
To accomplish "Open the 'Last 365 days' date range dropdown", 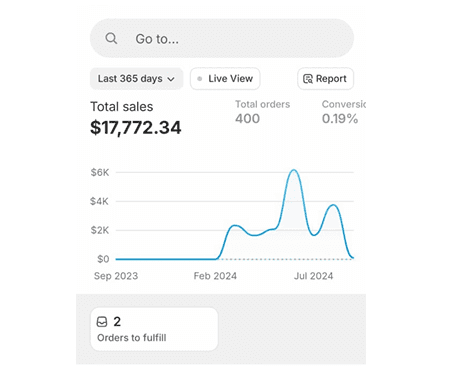I will pos(136,79).
